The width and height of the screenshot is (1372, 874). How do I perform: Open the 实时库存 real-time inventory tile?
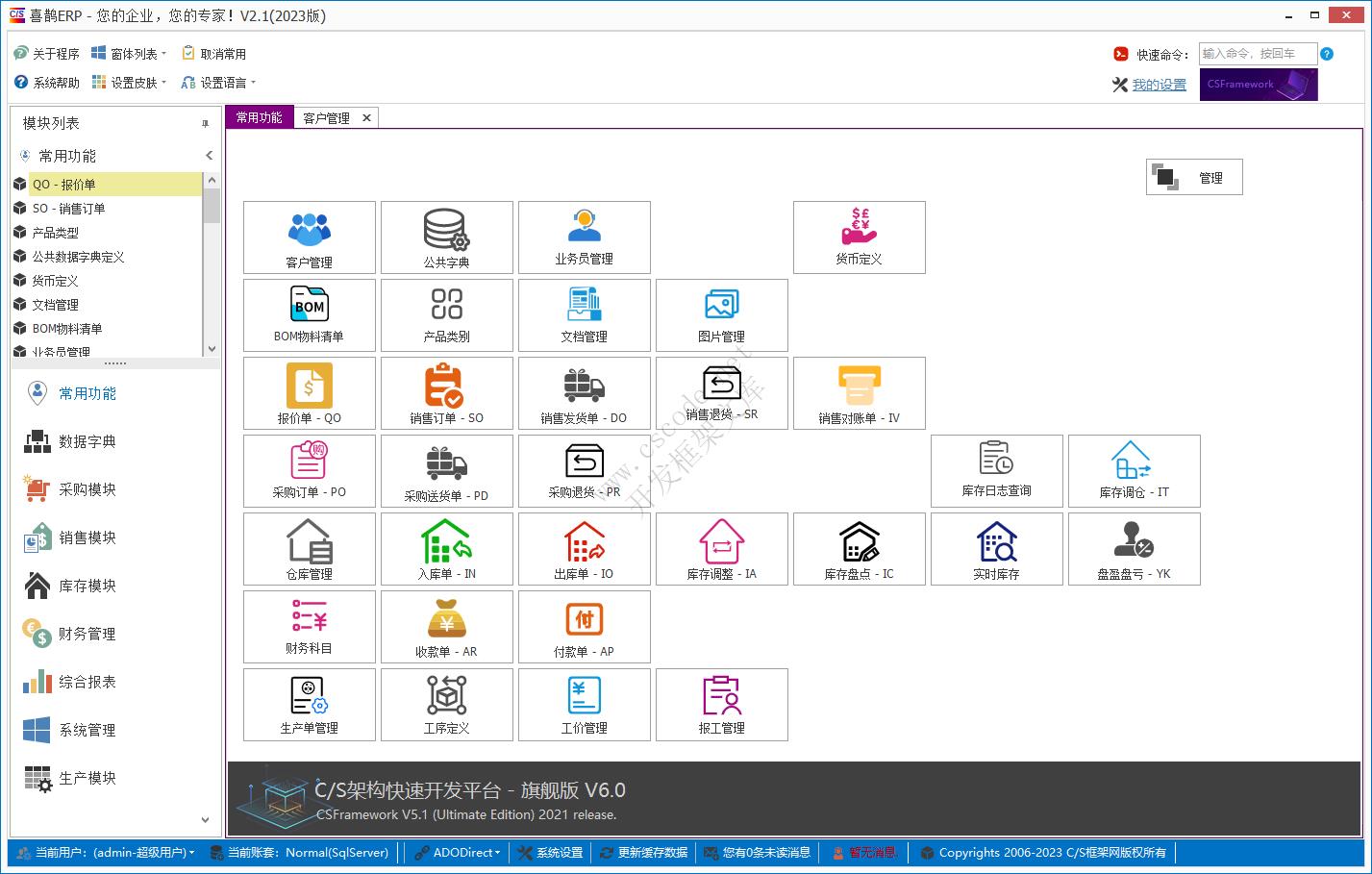(x=996, y=549)
